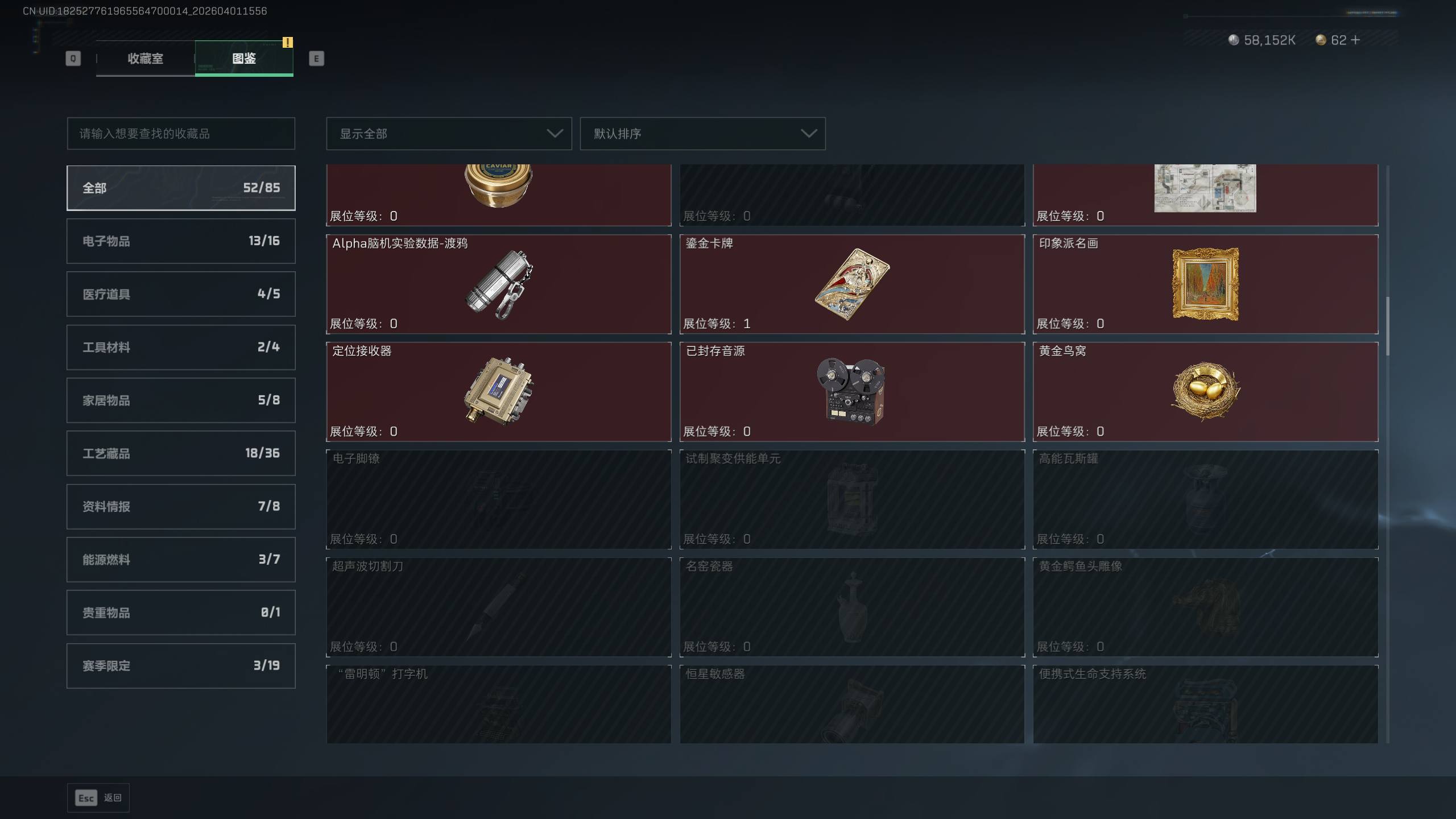Select the locked 名窑瓷器 vase thumbnail
1456x819 pixels.
[x=851, y=607]
